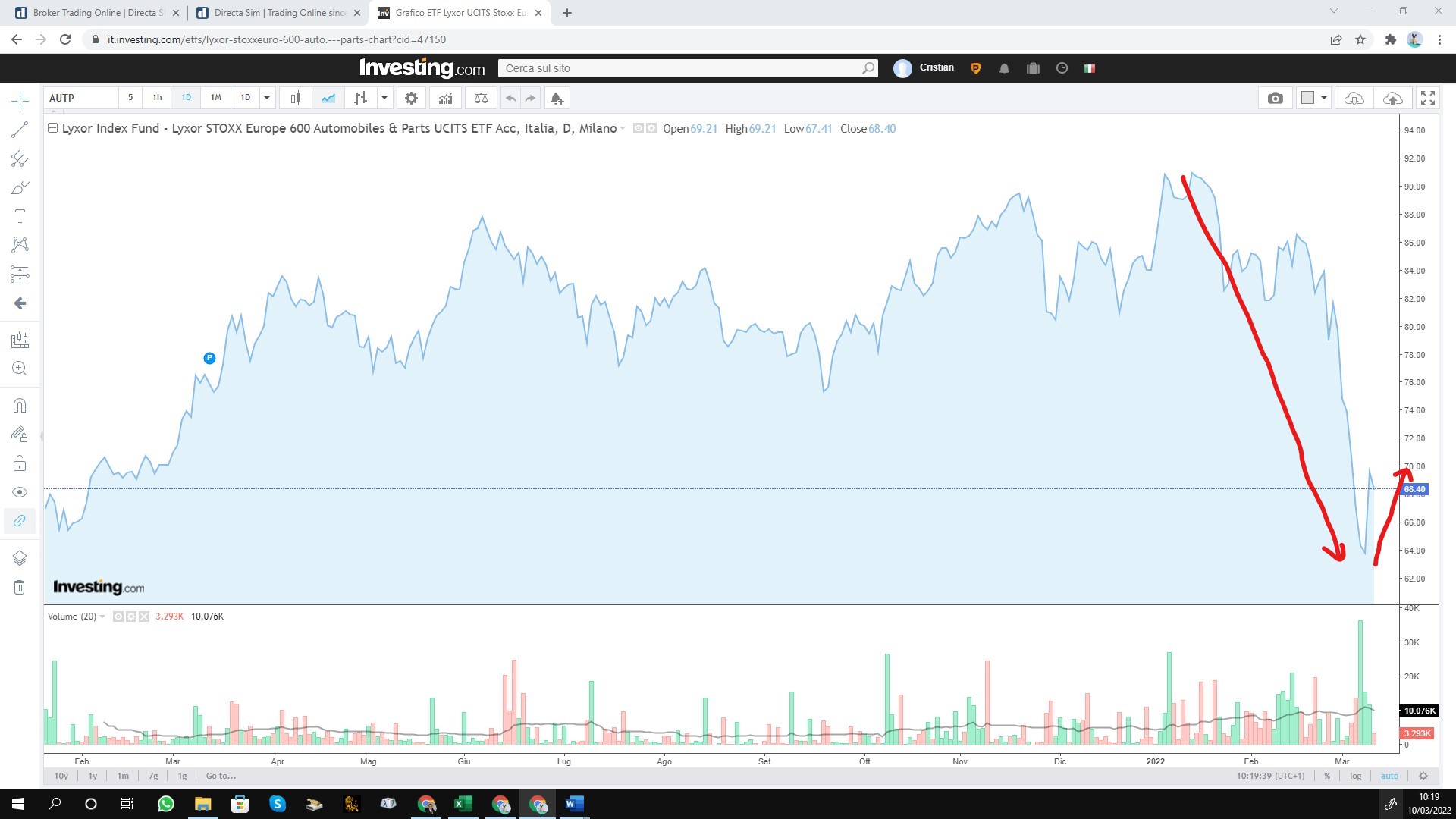Select the measure tool in left toolbar
The width and height of the screenshot is (1456, 819).
pyautogui.click(x=20, y=340)
